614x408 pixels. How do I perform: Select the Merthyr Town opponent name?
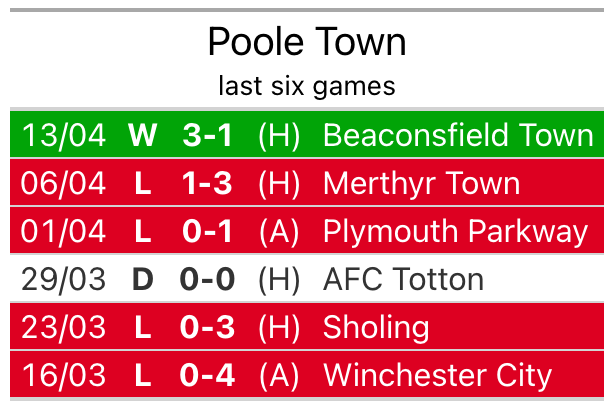pos(421,183)
